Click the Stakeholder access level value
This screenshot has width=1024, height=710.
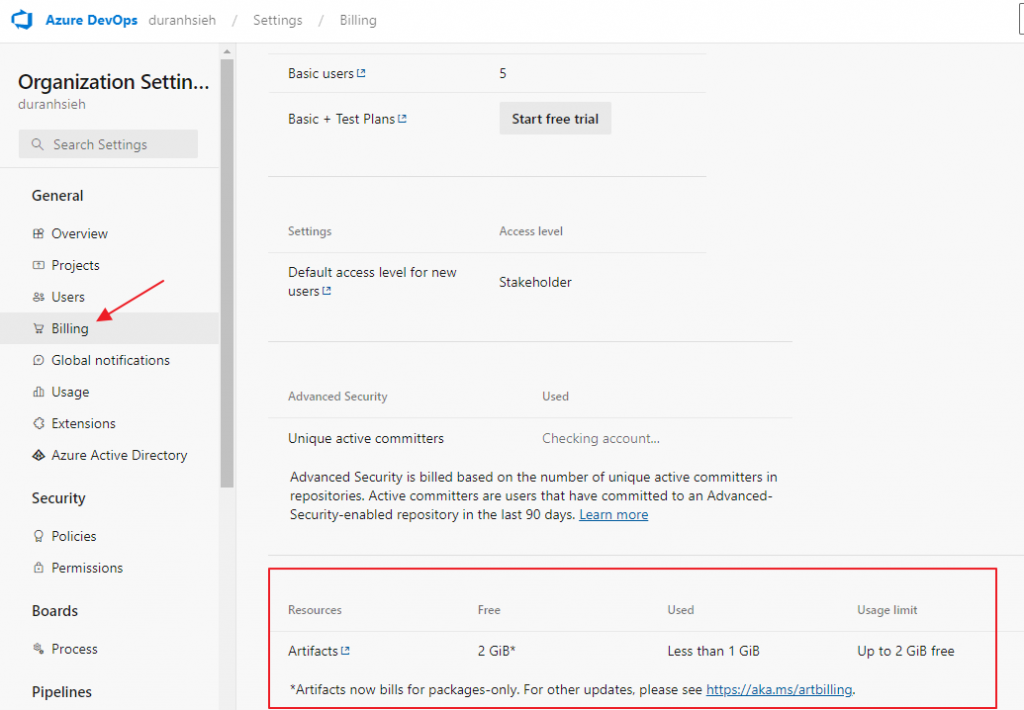tap(536, 282)
